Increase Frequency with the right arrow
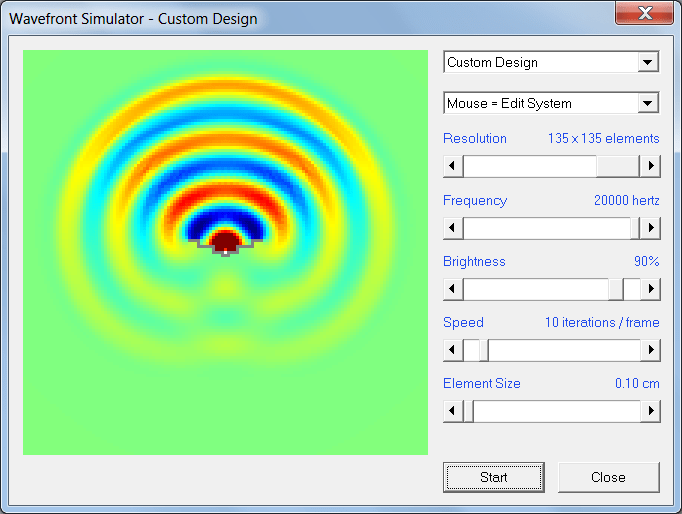Viewport: 682px width, 514px height. [650, 227]
